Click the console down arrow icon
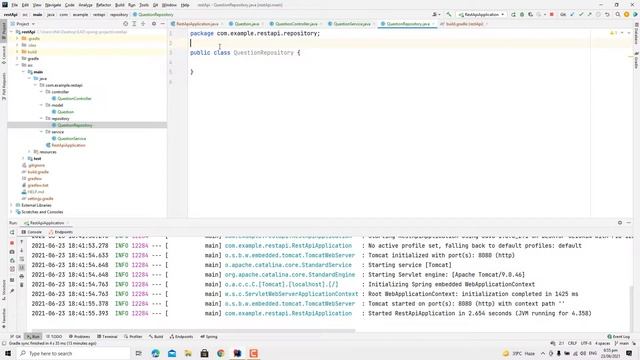This screenshot has width=640, height=360. click(22, 251)
